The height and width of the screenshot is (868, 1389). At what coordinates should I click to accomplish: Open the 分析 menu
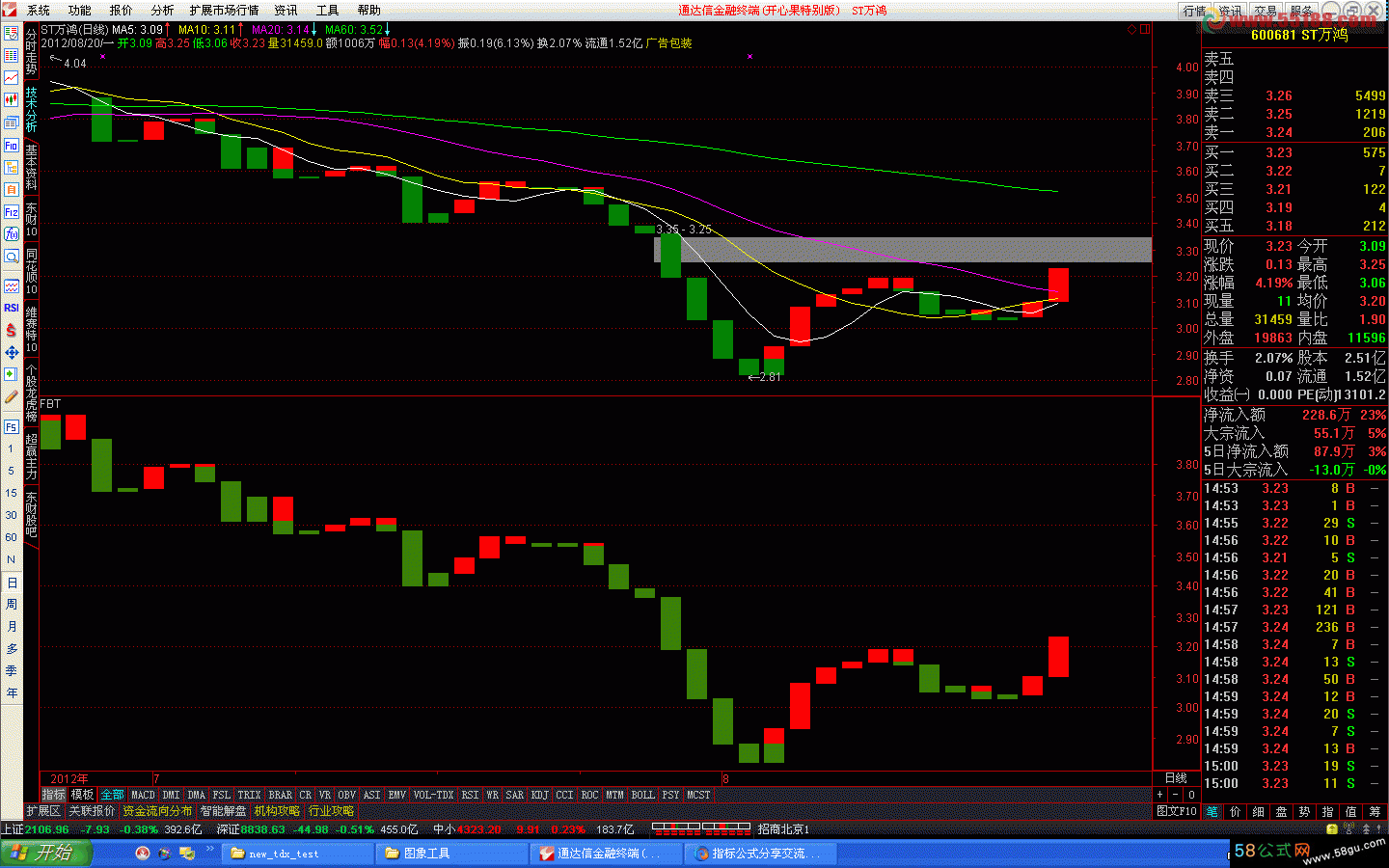point(162,11)
